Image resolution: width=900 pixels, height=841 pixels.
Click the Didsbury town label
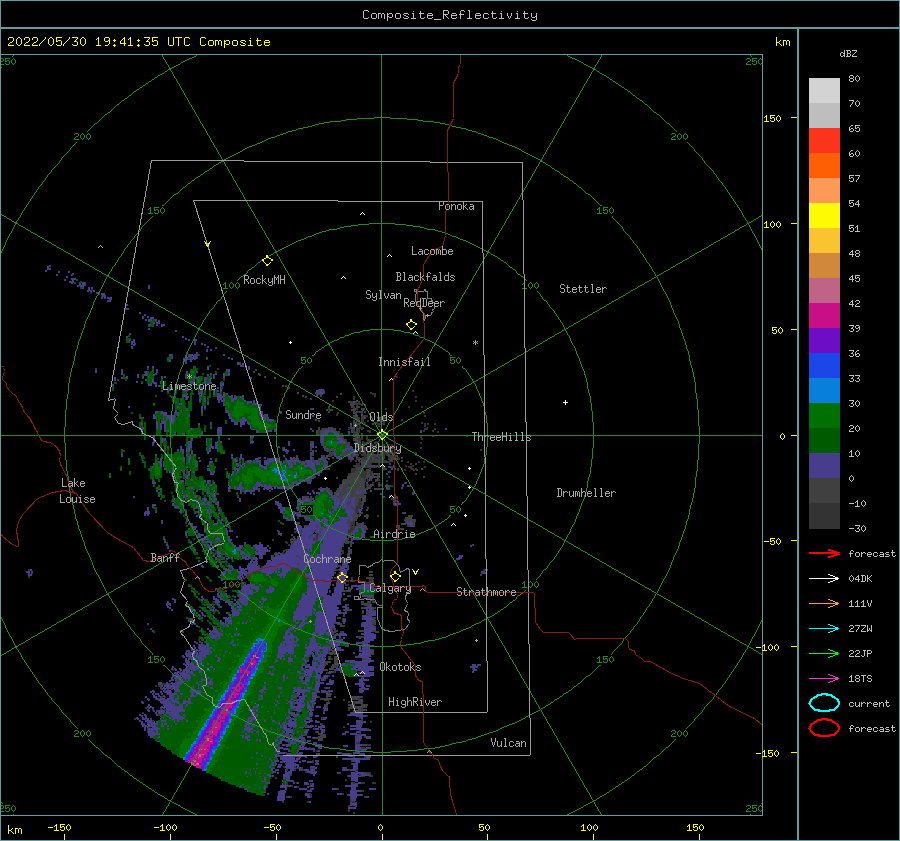pyautogui.click(x=378, y=448)
